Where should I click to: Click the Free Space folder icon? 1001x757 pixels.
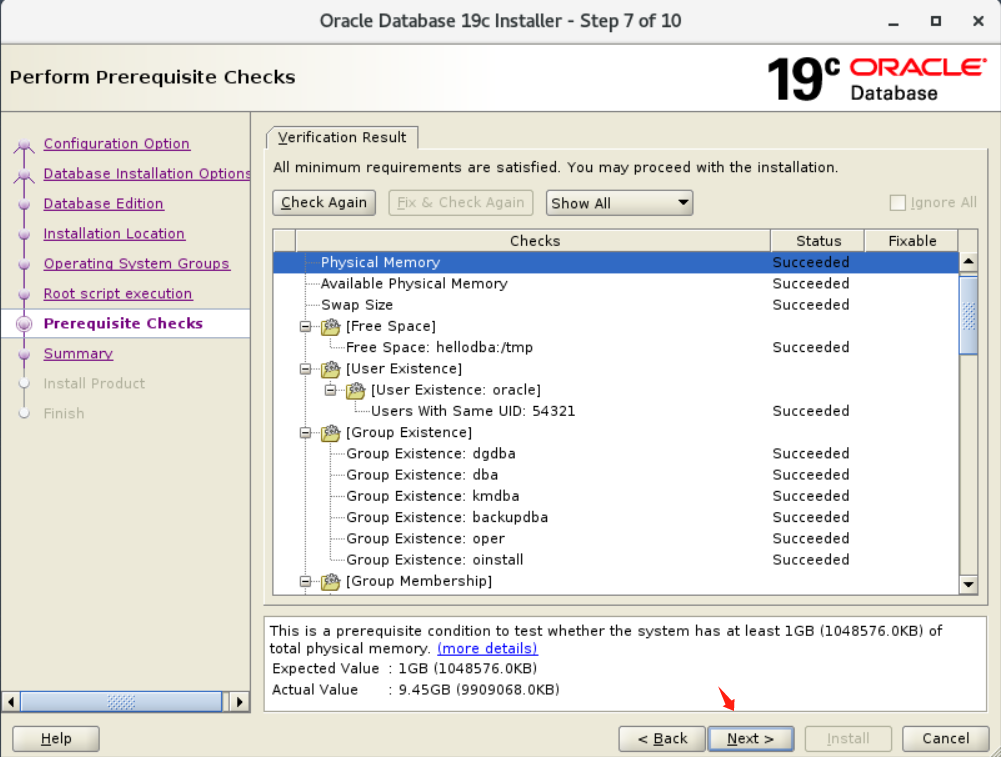tap(331, 326)
